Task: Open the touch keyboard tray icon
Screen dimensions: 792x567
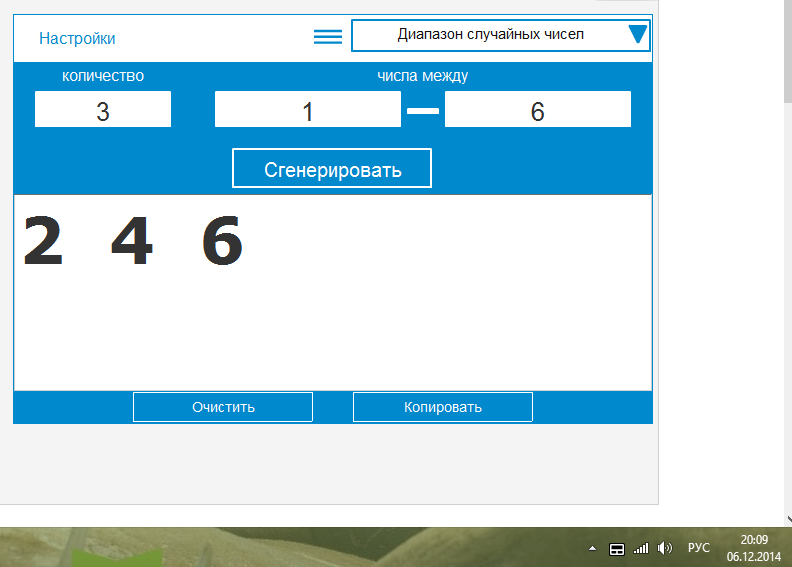Action: pyautogui.click(x=617, y=548)
